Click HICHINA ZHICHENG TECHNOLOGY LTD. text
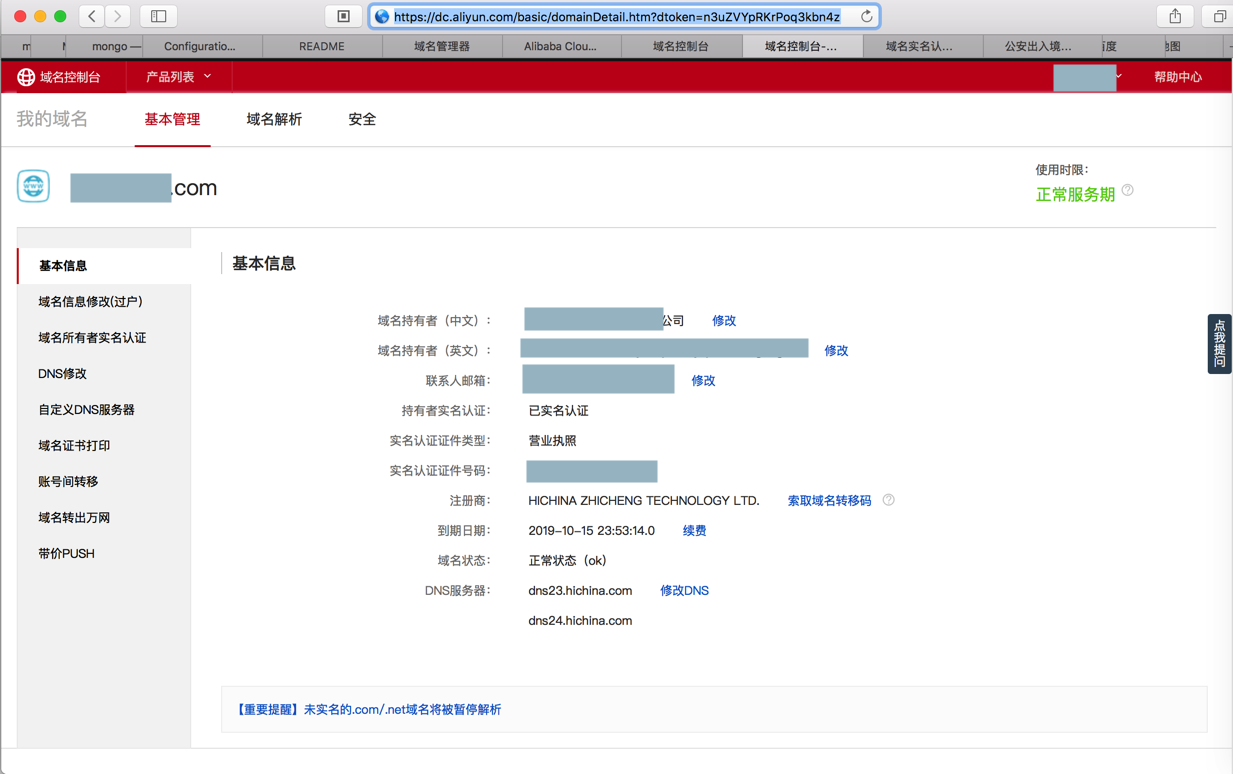Image resolution: width=1233 pixels, height=774 pixels. click(644, 501)
